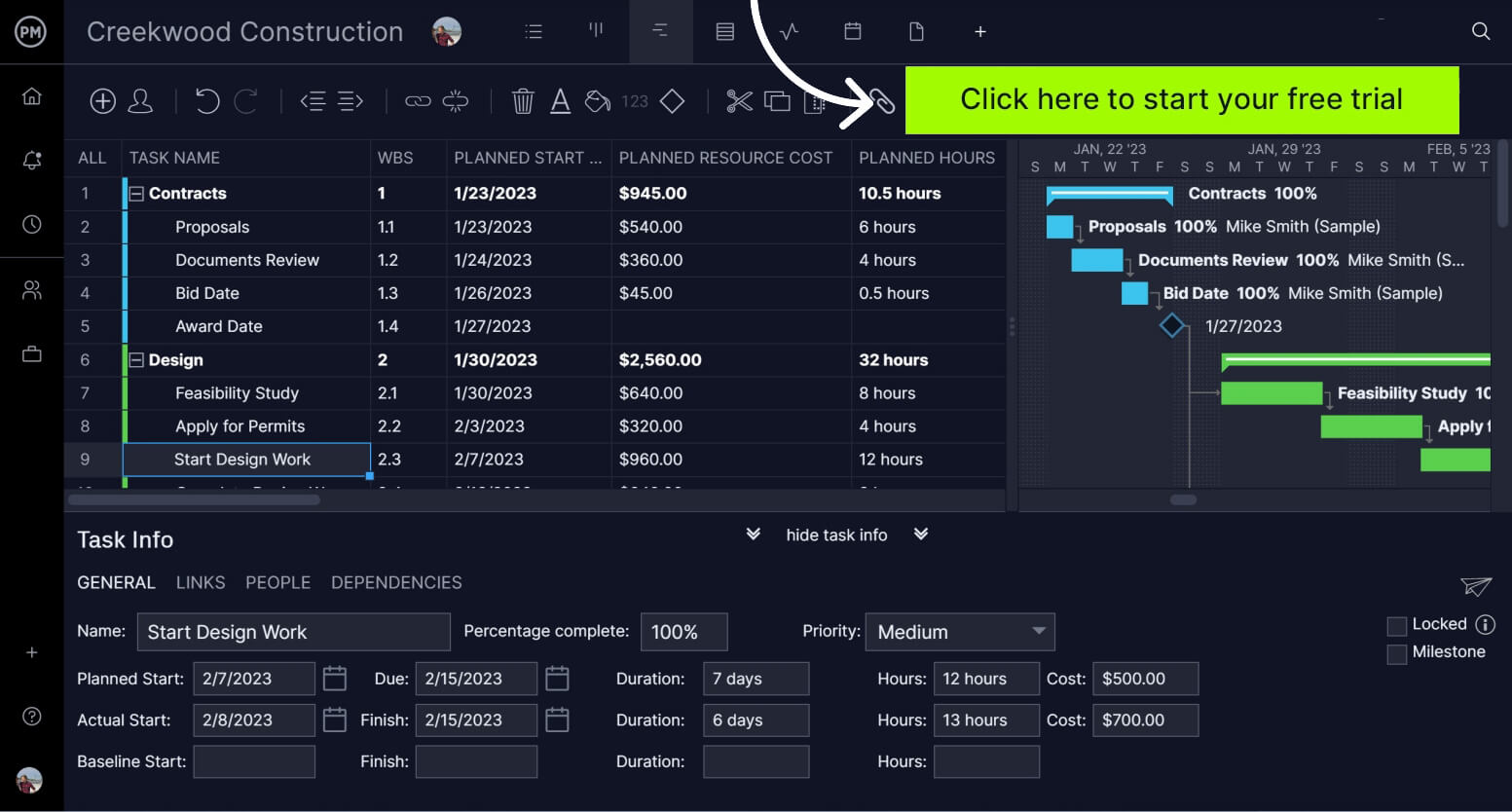Open the Due date calendar picker
The width and height of the screenshot is (1512, 812).
pyautogui.click(x=557, y=679)
